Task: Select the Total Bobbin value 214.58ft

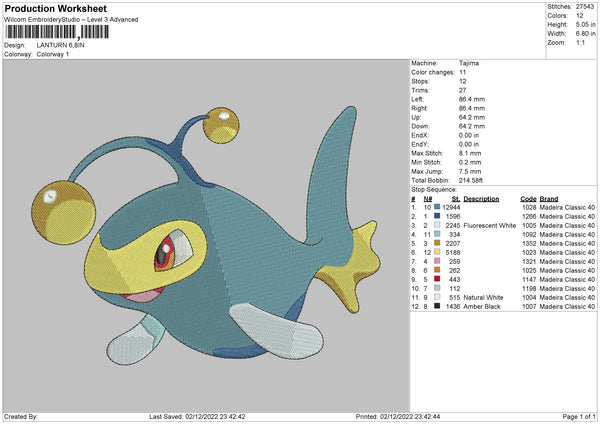Action: (x=471, y=180)
